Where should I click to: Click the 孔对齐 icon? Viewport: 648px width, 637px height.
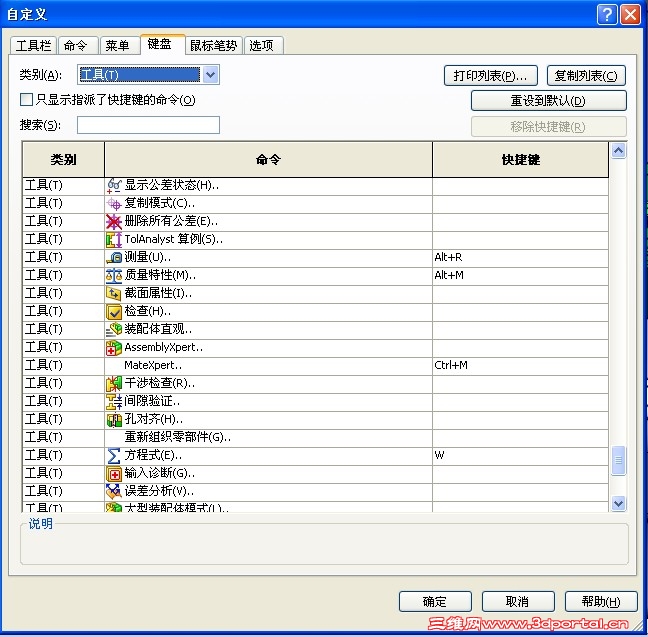pos(114,420)
